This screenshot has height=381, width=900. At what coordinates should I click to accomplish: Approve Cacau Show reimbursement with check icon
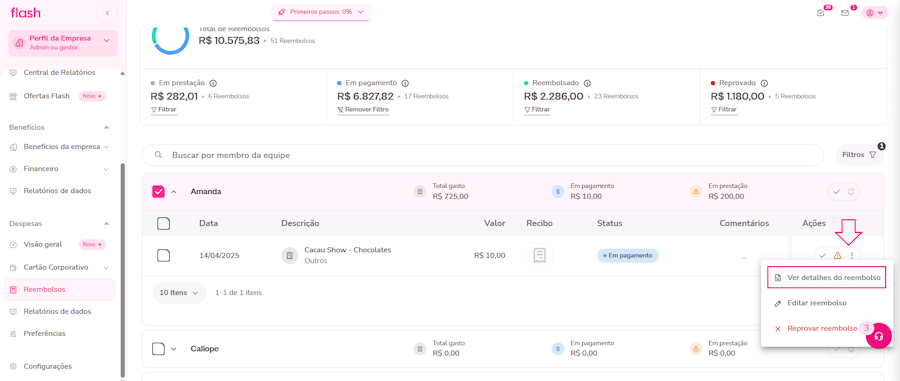tap(823, 255)
